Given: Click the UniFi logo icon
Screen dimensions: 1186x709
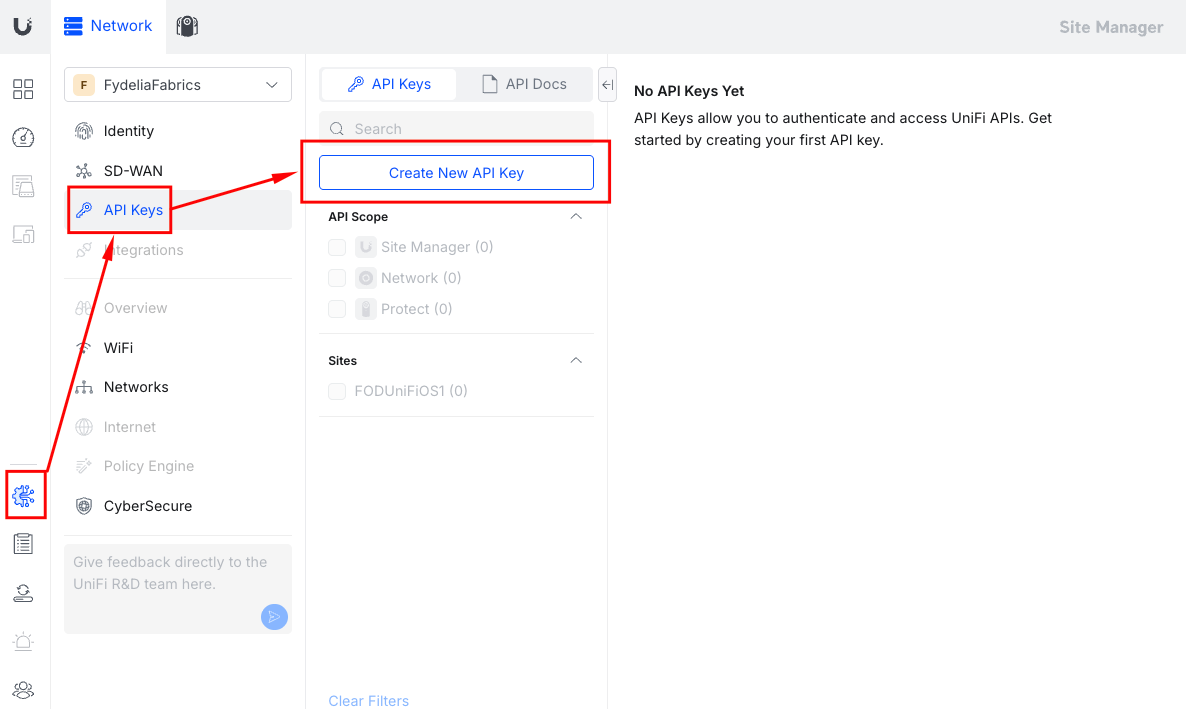Looking at the screenshot, I should (x=23, y=26).
